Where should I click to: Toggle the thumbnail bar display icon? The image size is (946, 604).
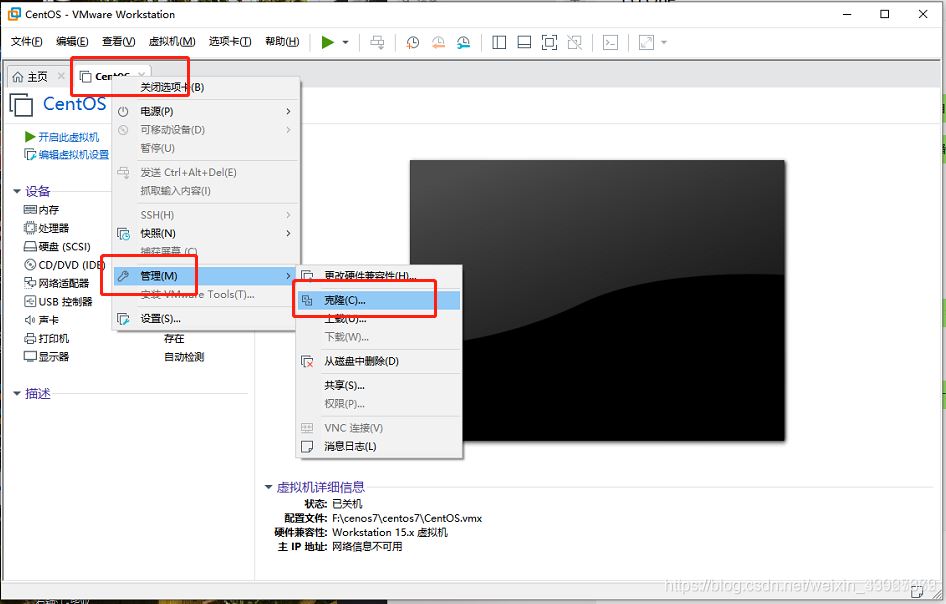pos(523,42)
